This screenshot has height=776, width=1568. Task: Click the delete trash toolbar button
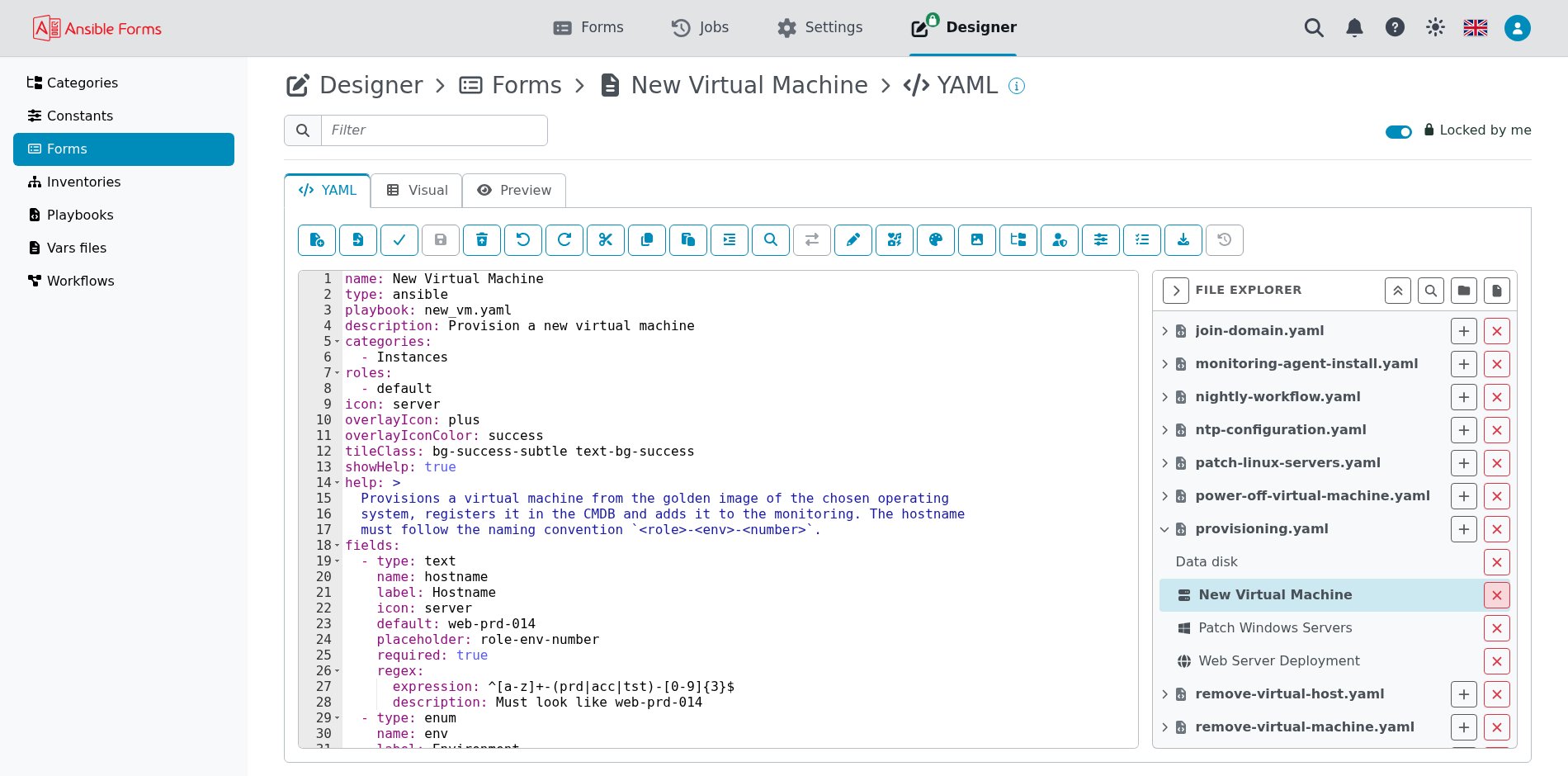(482, 240)
